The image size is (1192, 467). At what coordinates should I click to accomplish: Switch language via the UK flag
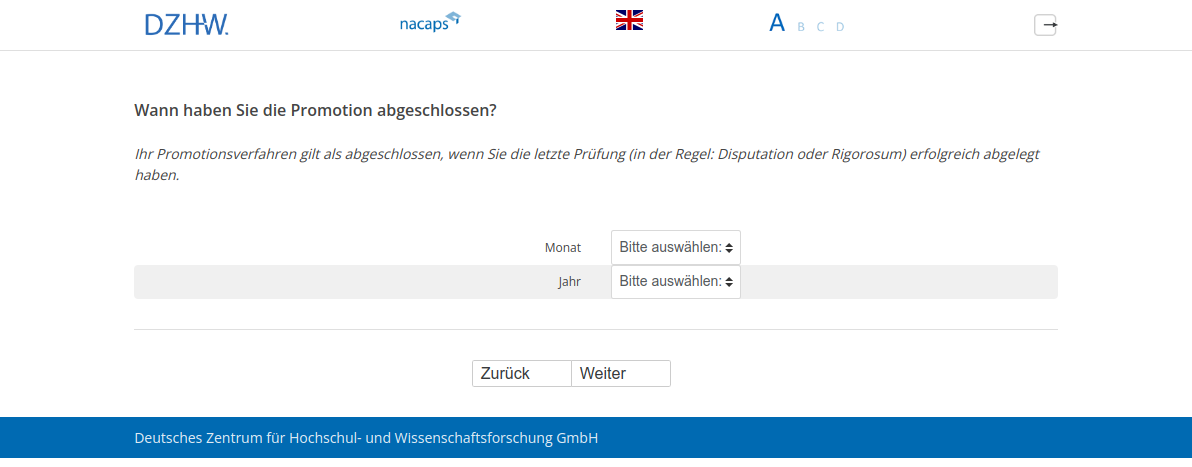[629, 20]
